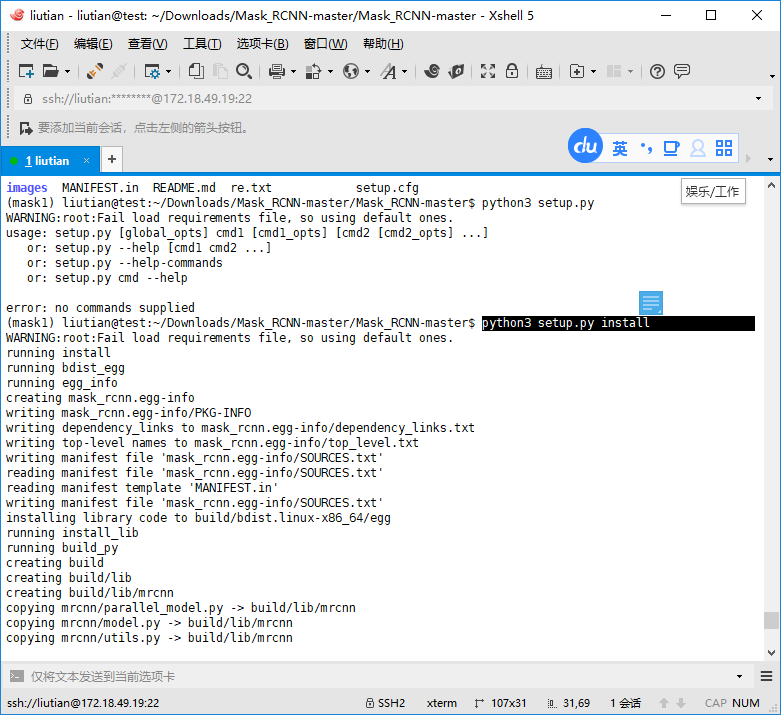This screenshot has width=781, height=715.
Task: Click the 娱乐/工作 mode button
Action: pyautogui.click(x=713, y=191)
